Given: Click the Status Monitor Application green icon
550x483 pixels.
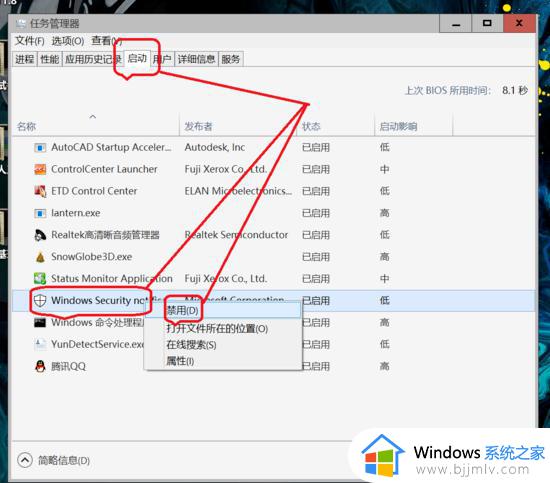Looking at the screenshot, I should click(x=40, y=279).
